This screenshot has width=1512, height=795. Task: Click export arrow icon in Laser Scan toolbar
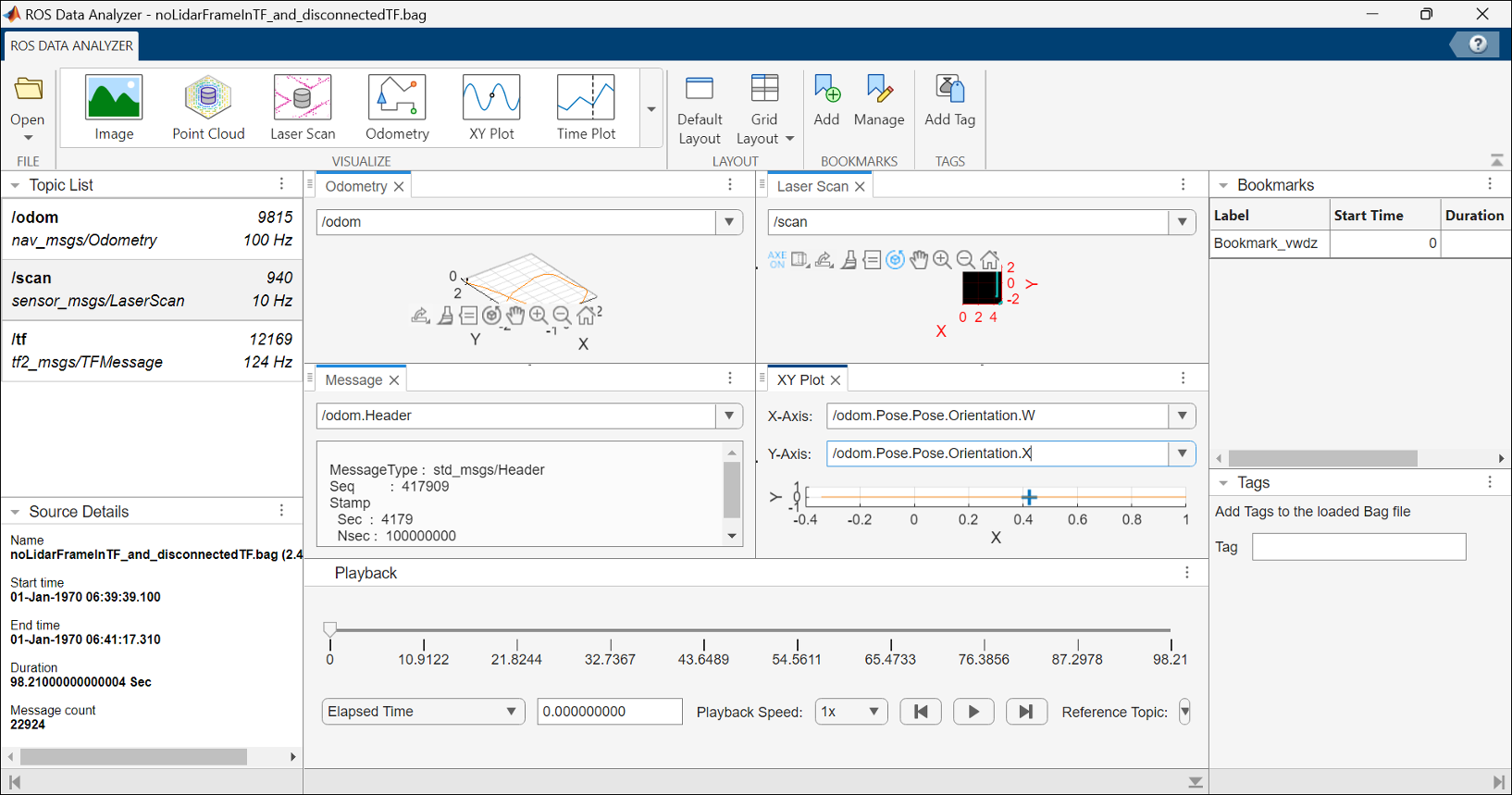pos(824,259)
